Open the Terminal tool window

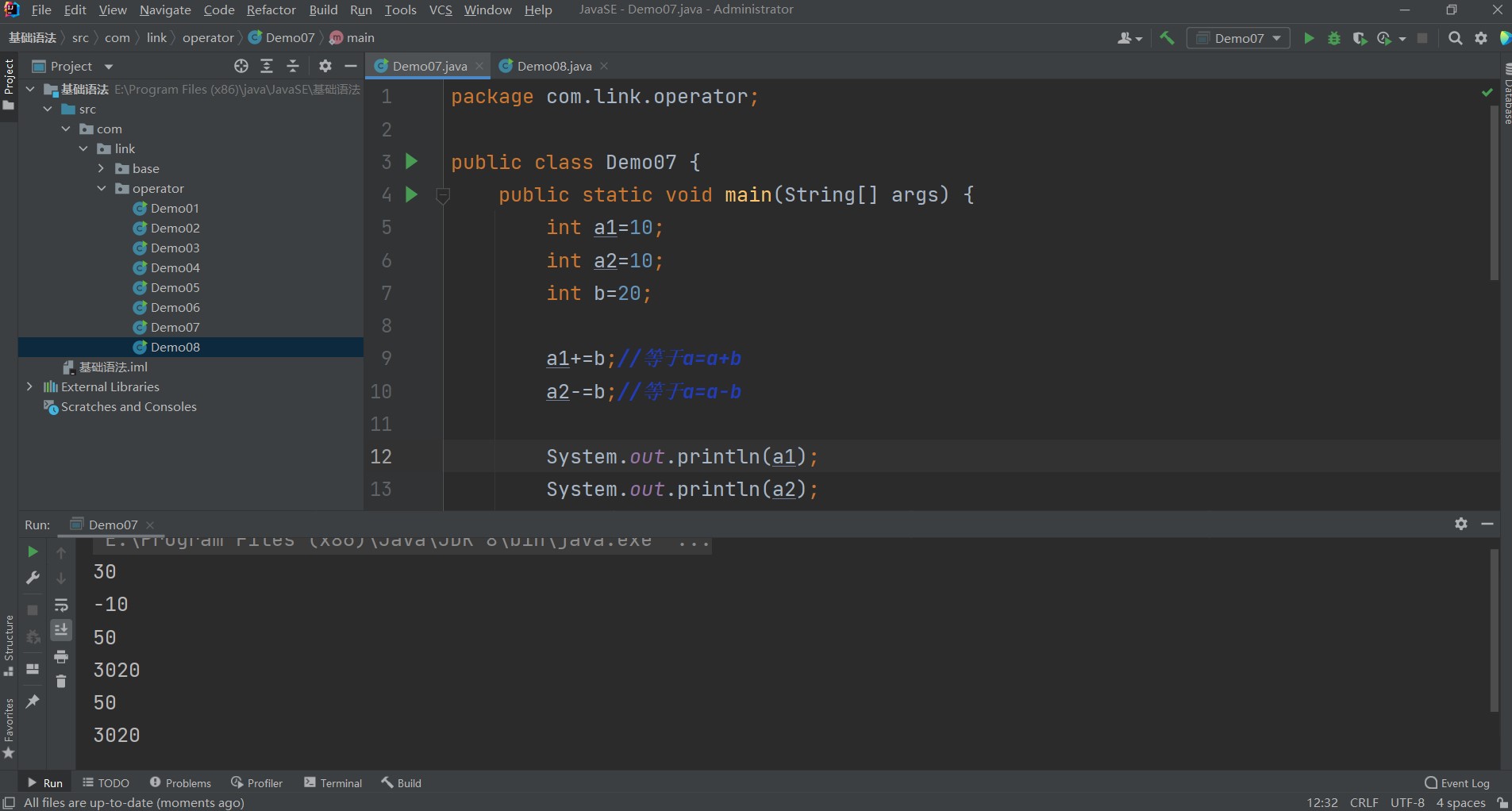click(x=333, y=782)
